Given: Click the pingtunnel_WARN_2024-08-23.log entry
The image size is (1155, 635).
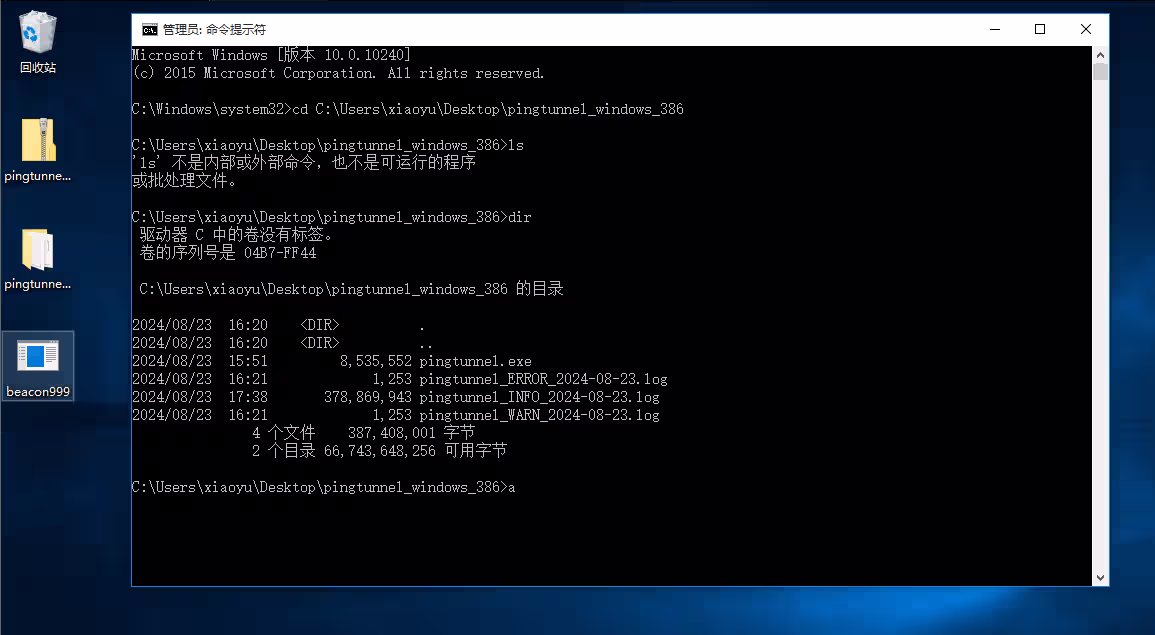Looking at the screenshot, I should [x=539, y=415].
